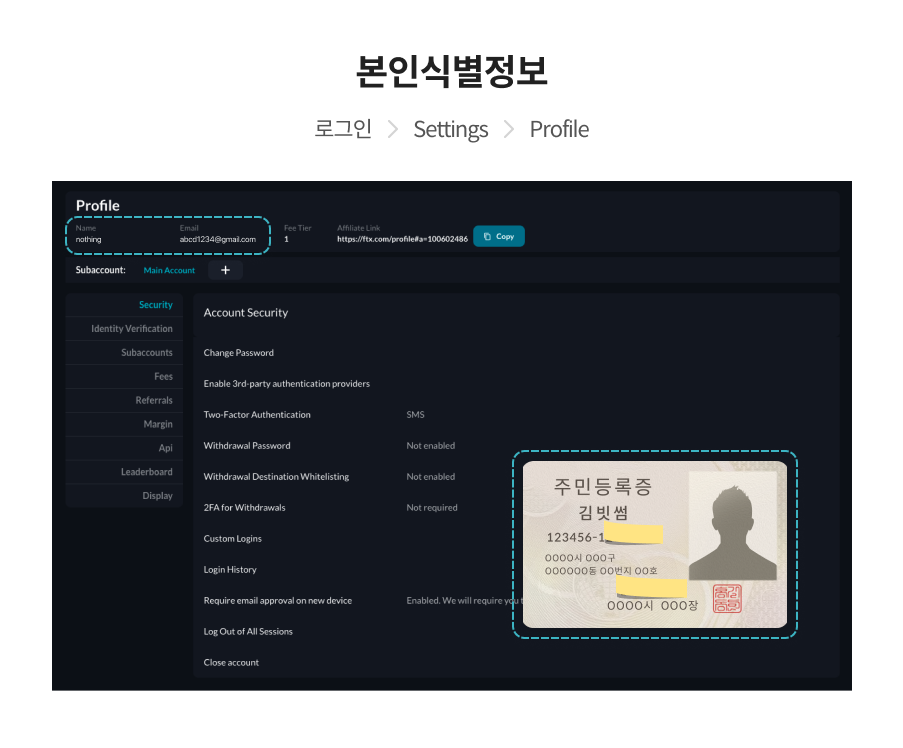The image size is (903, 748).
Task: Open the Display settings tab
Action: (x=124, y=496)
